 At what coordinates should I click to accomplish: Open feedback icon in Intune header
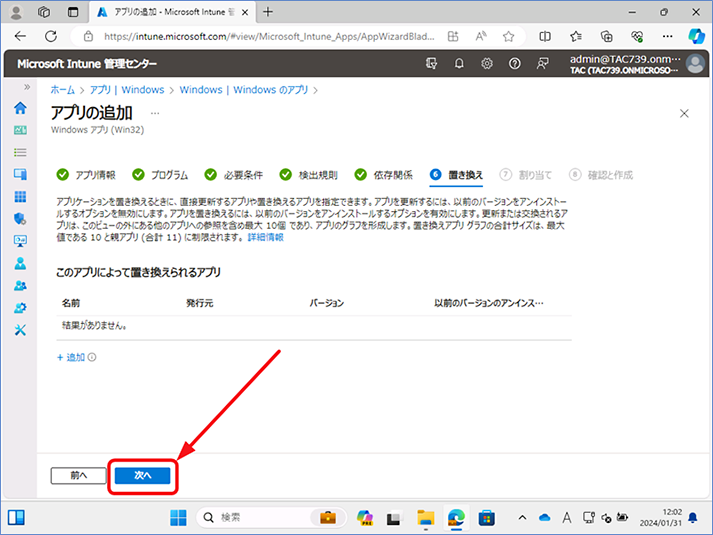coord(542,64)
